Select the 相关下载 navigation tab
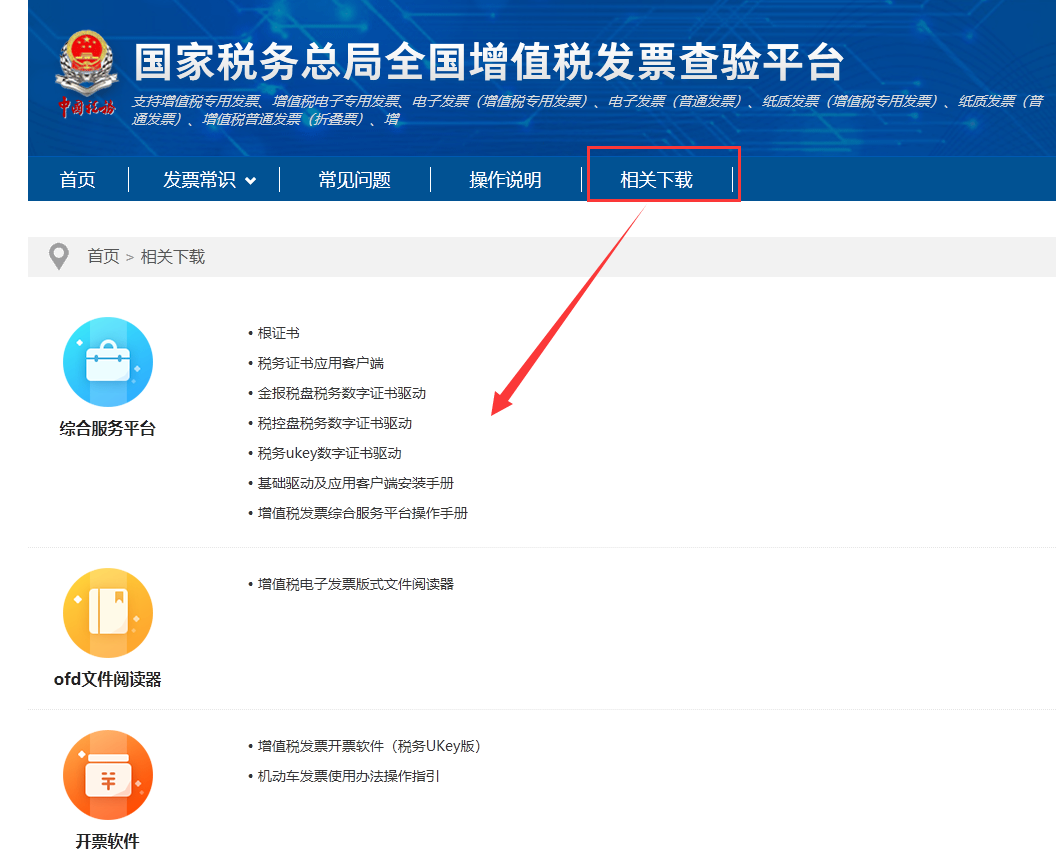This screenshot has width=1061, height=866. point(656,180)
